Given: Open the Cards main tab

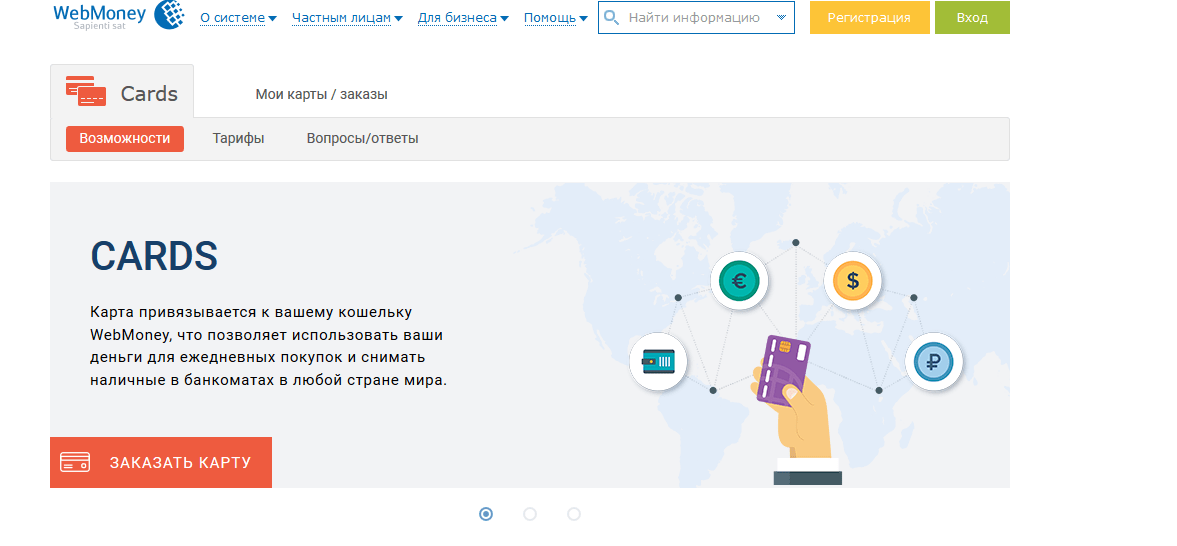Looking at the screenshot, I should click(x=122, y=92).
